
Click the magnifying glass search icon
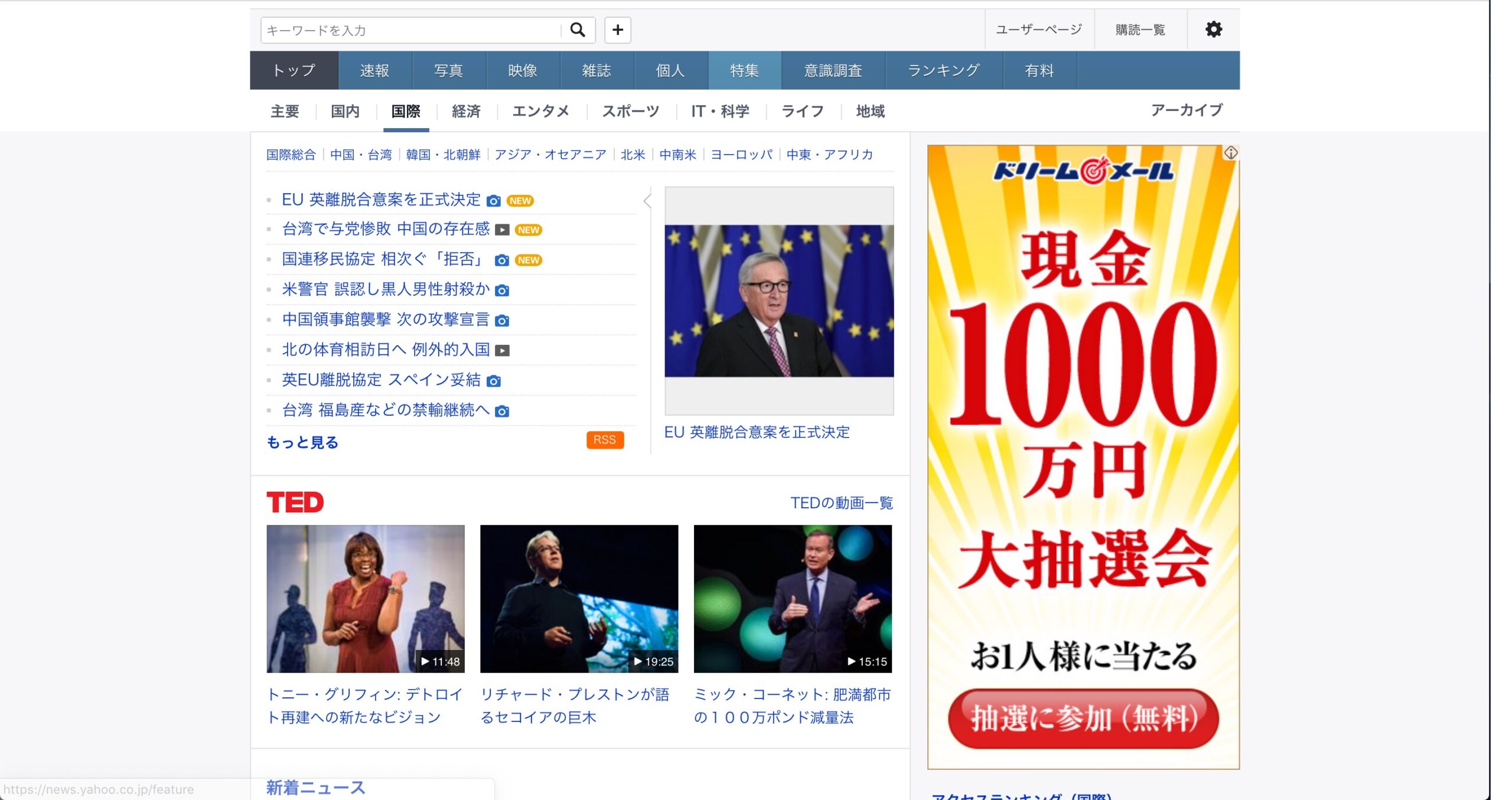[x=577, y=30]
